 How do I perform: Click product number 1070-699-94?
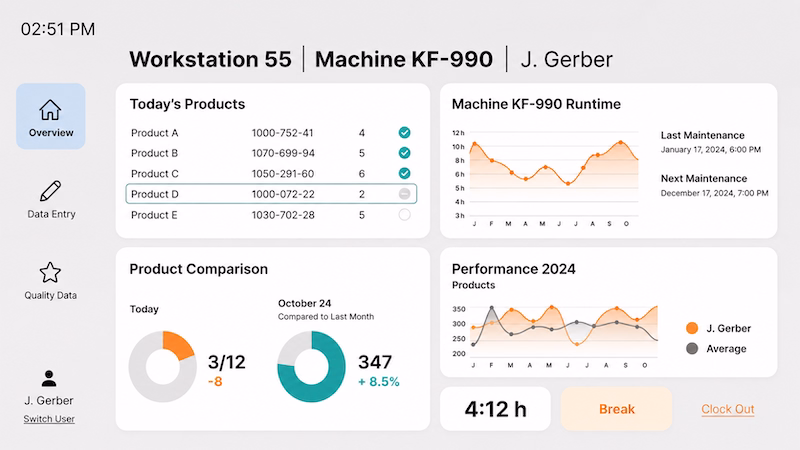pyautogui.click(x=283, y=154)
